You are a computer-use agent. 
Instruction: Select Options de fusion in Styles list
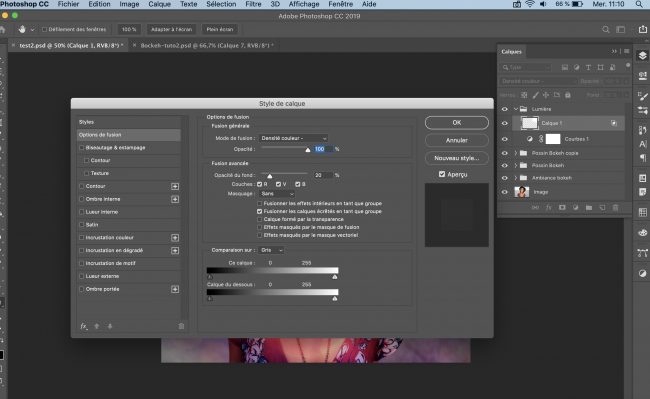click(x=129, y=135)
